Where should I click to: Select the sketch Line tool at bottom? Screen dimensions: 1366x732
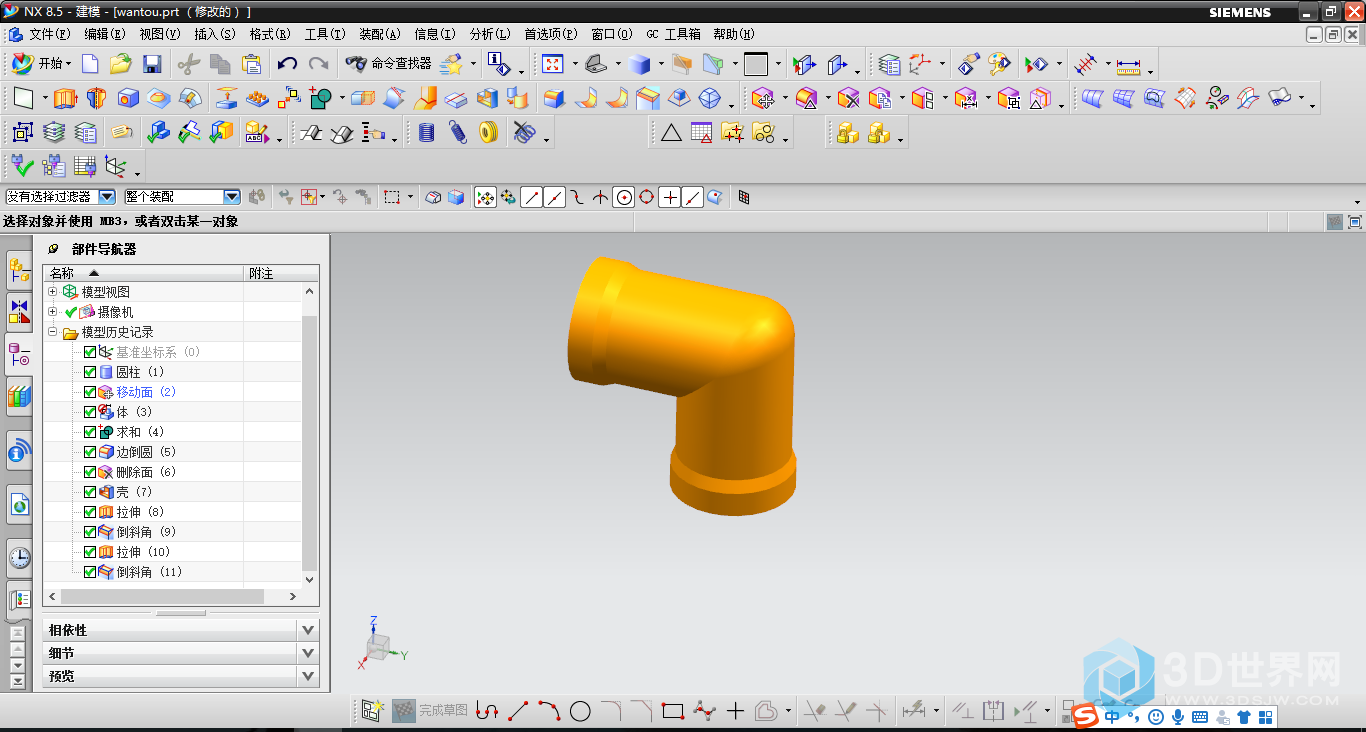point(518,711)
